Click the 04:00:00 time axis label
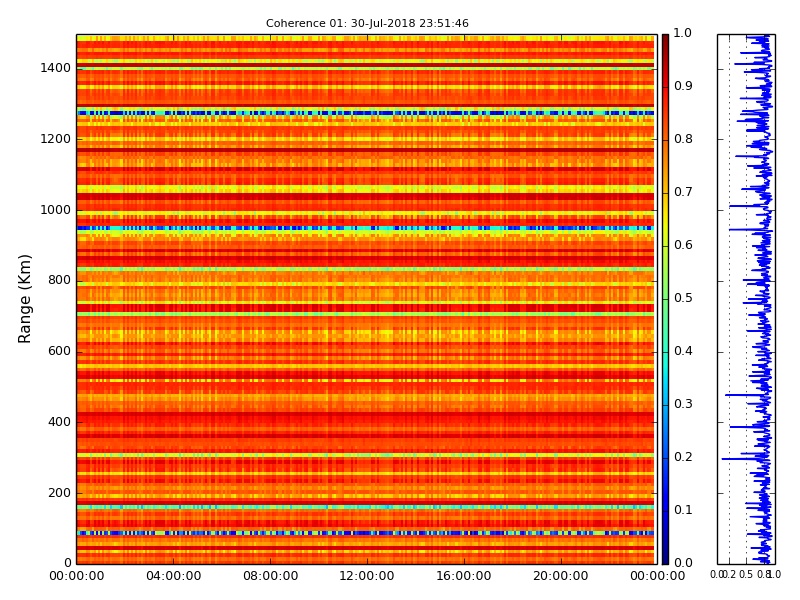Image resolution: width=800 pixels, height=600 pixels. (x=173, y=576)
